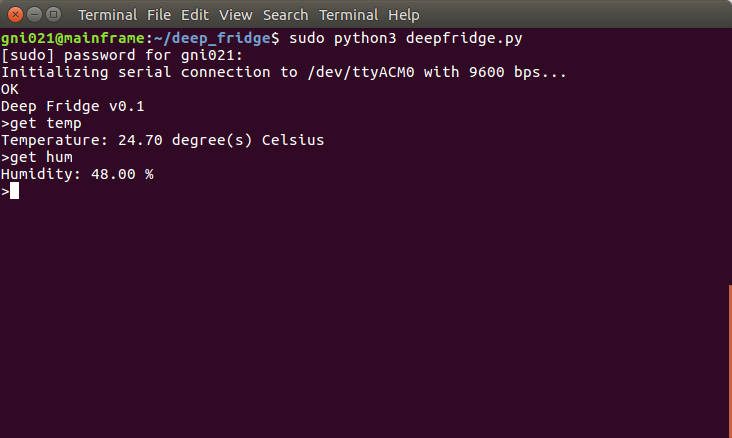The image size is (732, 438).
Task: Open the Search menu
Action: click(x=285, y=16)
